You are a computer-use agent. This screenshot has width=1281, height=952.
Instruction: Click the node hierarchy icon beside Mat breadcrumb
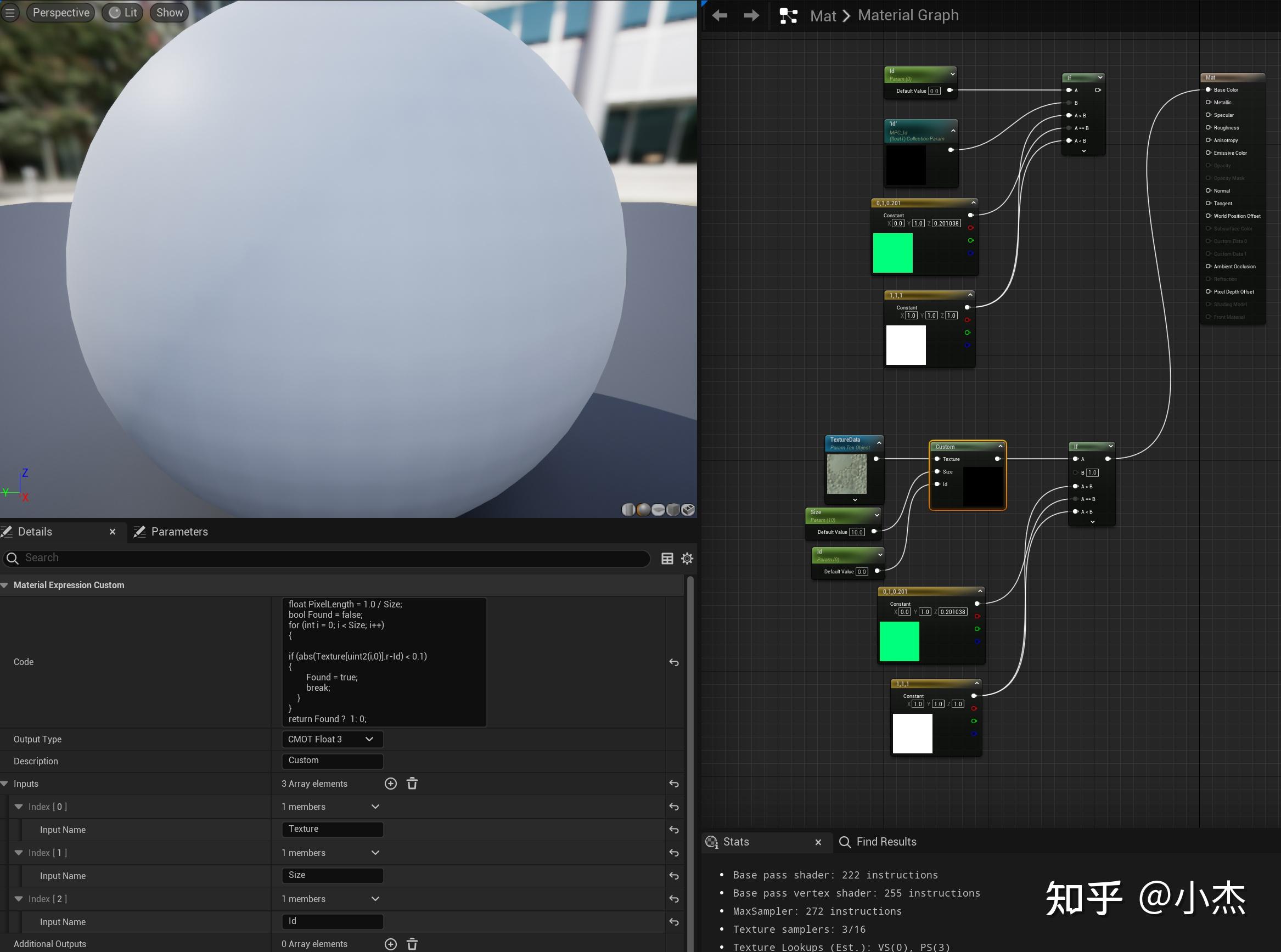point(789,15)
